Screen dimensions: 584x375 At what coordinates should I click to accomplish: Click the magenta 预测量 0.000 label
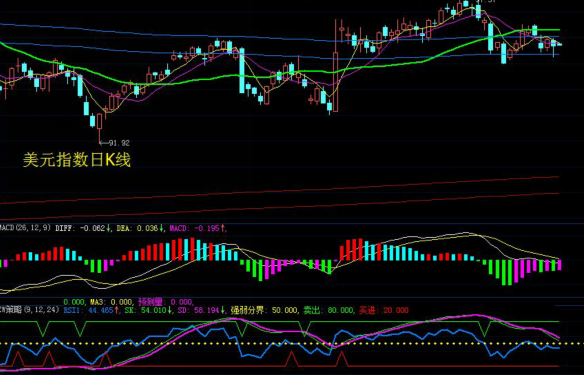[165, 302]
